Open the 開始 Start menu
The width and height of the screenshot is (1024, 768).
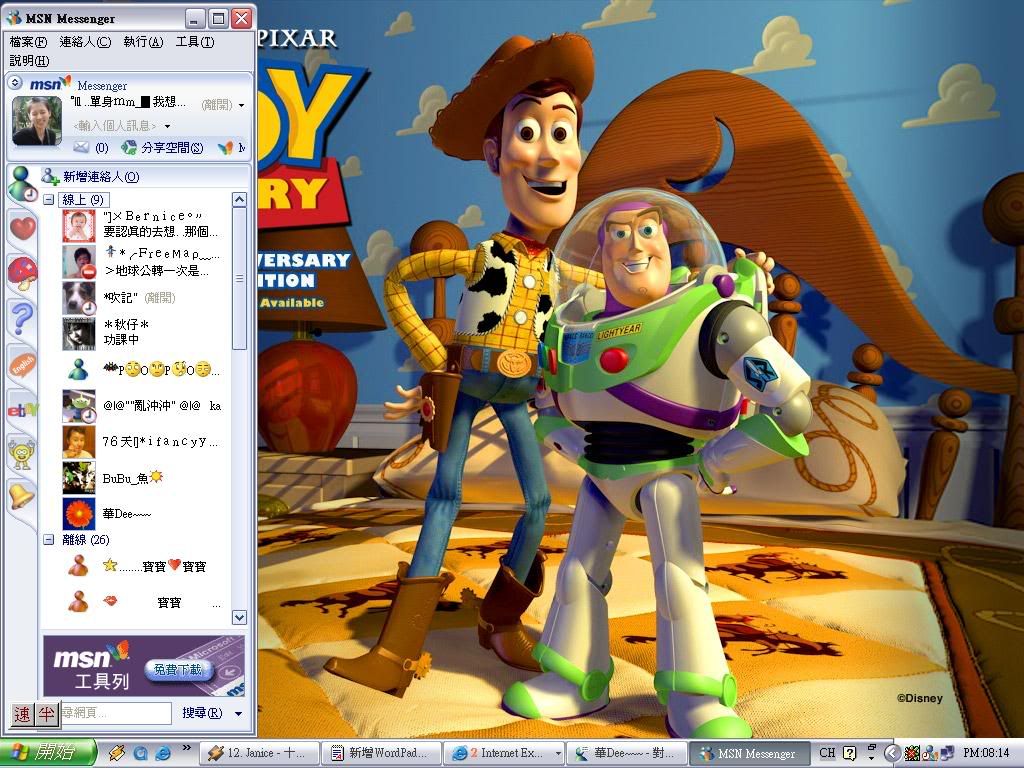[x=48, y=753]
